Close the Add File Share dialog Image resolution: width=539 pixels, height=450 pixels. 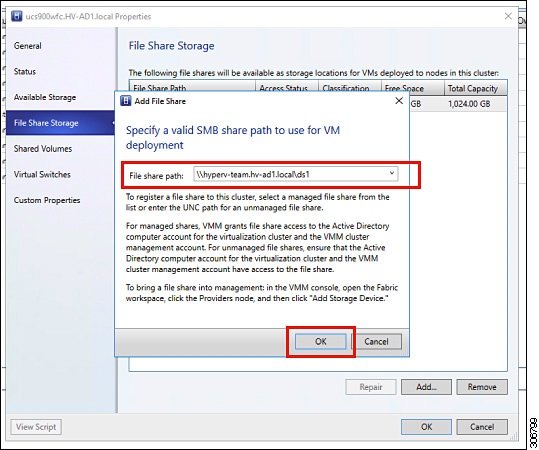[399, 101]
